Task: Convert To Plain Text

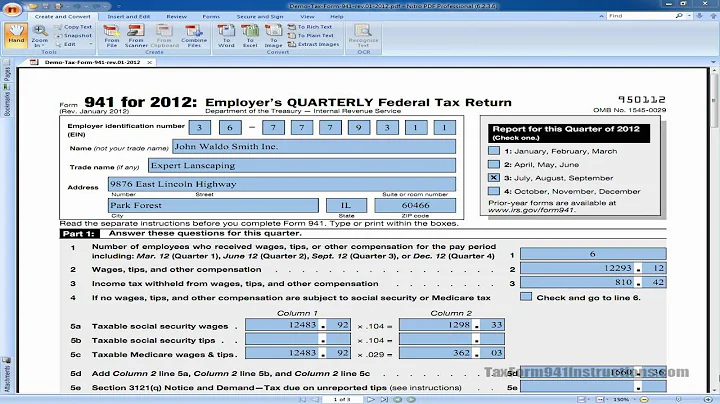Action: [311, 35]
